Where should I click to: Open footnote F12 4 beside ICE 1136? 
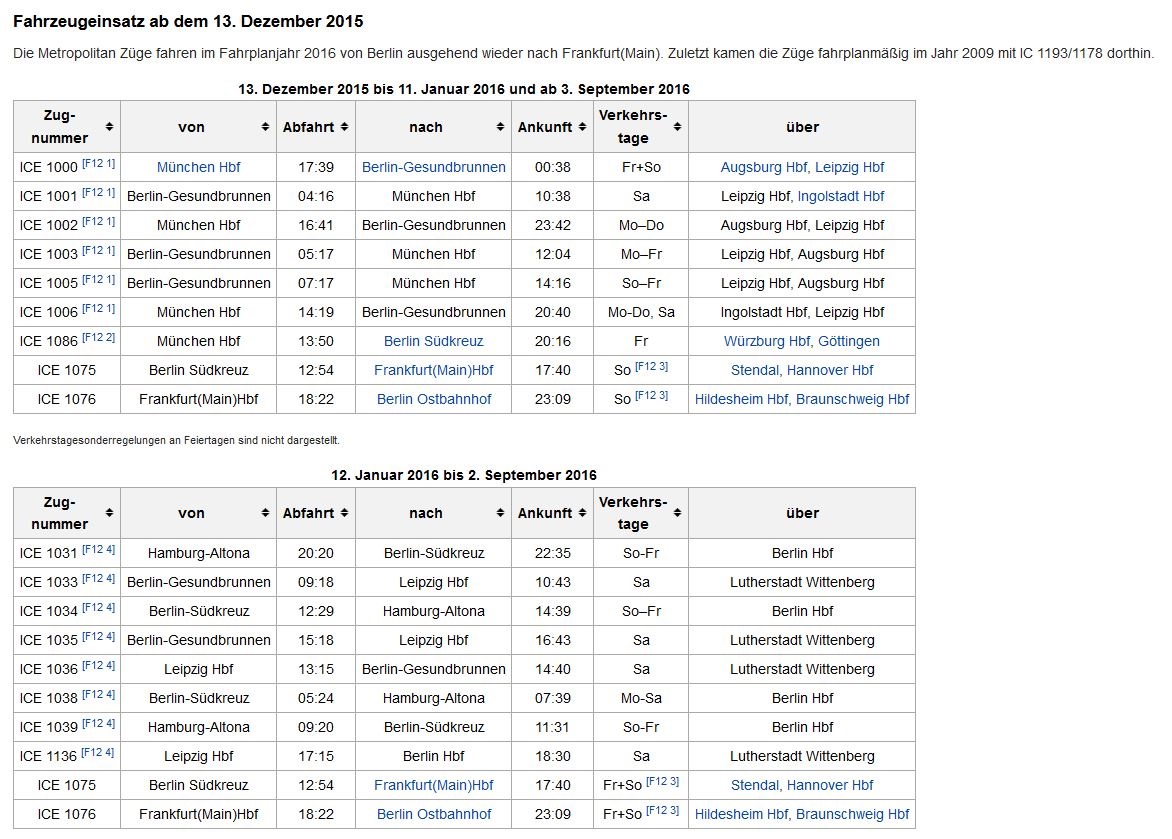pos(98,752)
